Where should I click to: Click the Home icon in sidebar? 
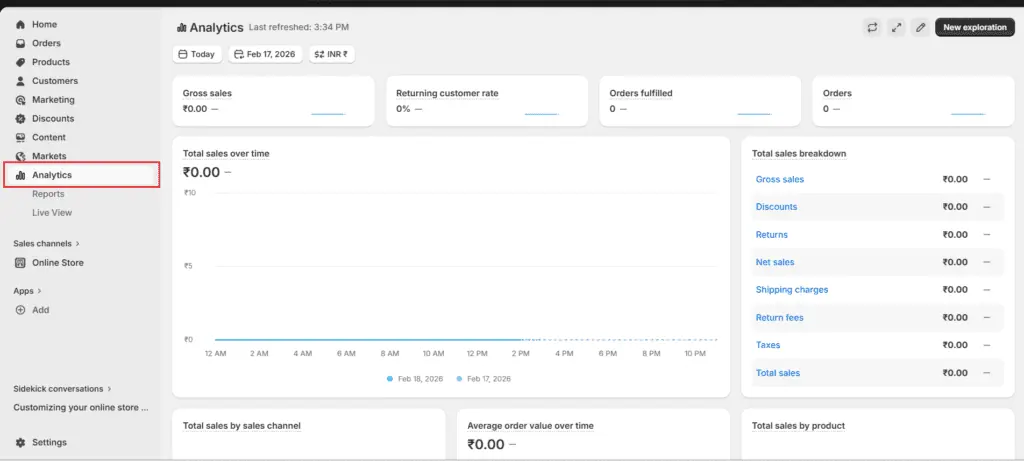pos(20,25)
